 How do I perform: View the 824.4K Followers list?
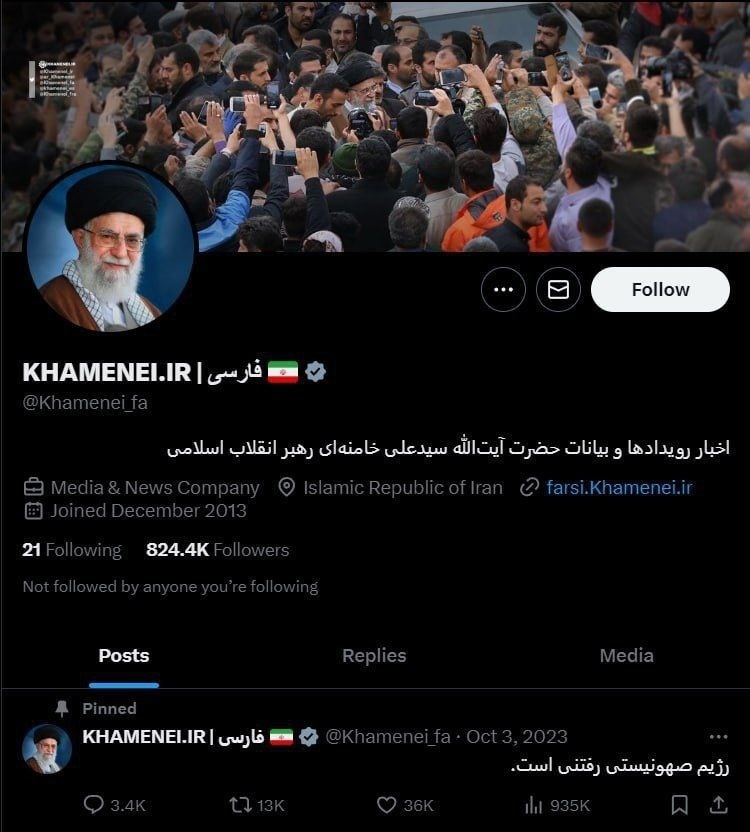[x=218, y=550]
